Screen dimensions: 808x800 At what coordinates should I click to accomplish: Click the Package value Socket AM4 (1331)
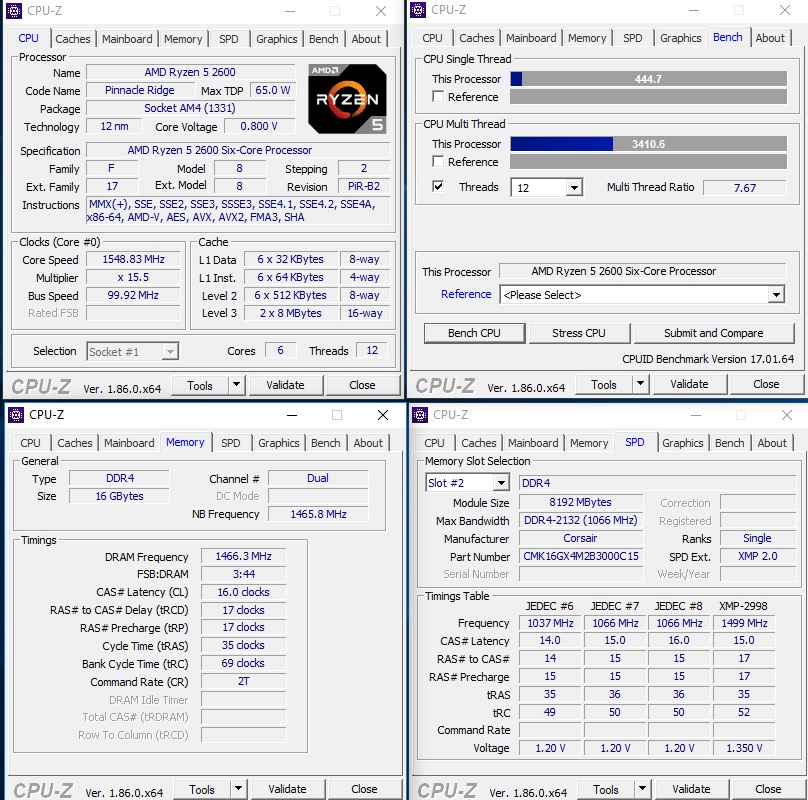click(x=191, y=108)
